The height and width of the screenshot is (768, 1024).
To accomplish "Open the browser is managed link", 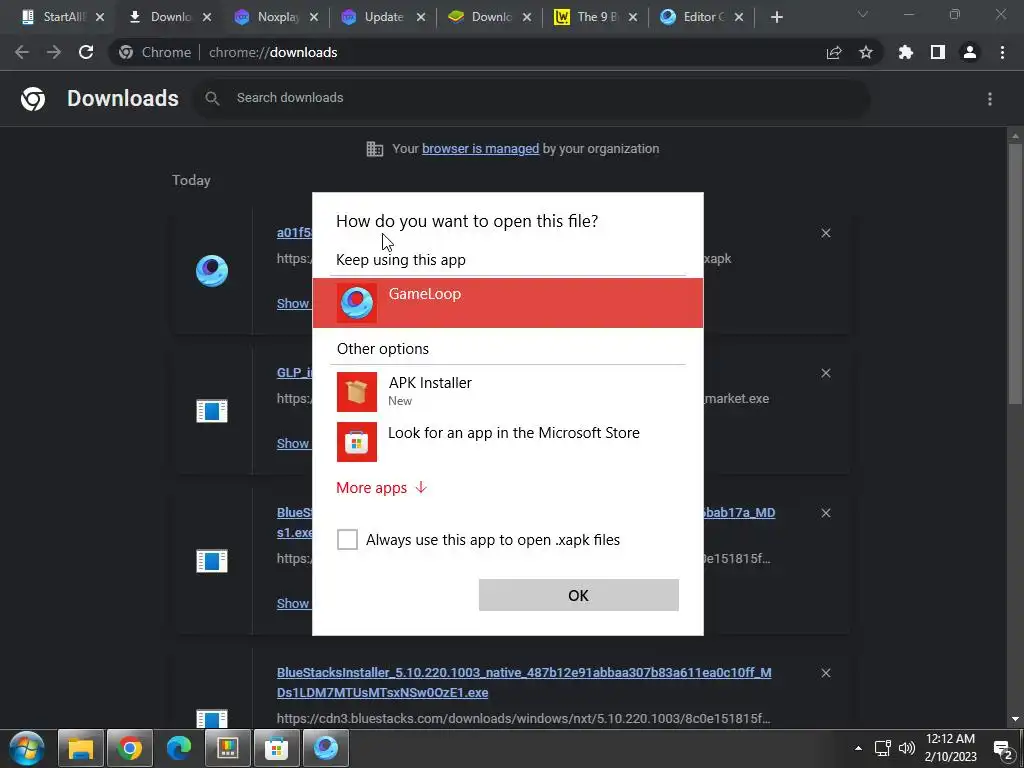I will click(x=481, y=149).
